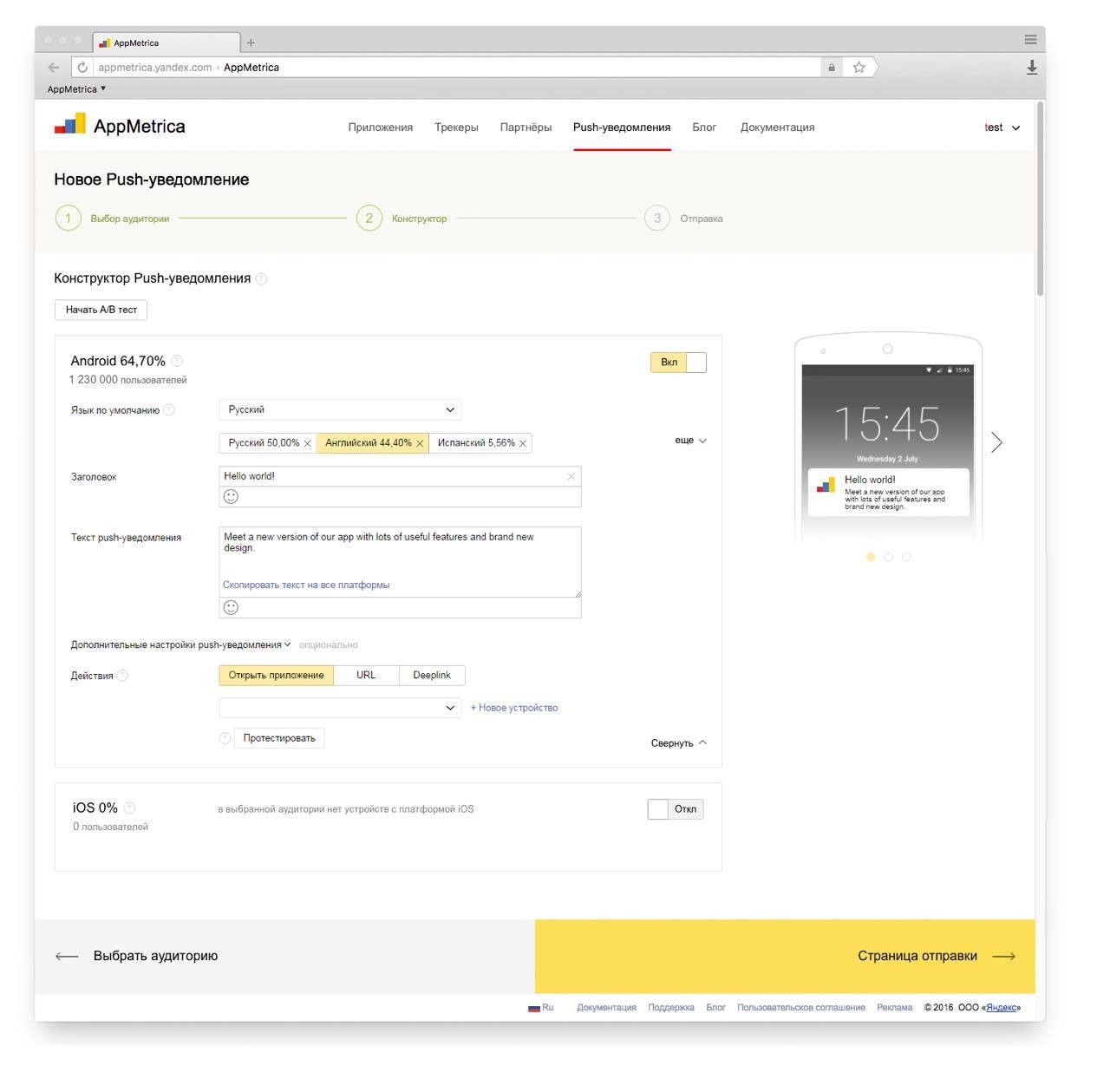Clear the Hello world title field
Screen dimensions: 1110x1092
(571, 476)
